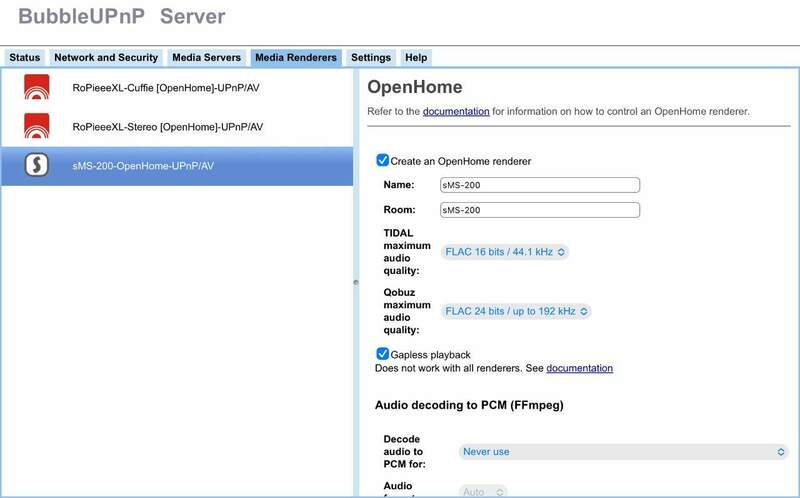Screen dimensions: 800x498
Task: Open the OpenHome documentation link
Action: 456,111
